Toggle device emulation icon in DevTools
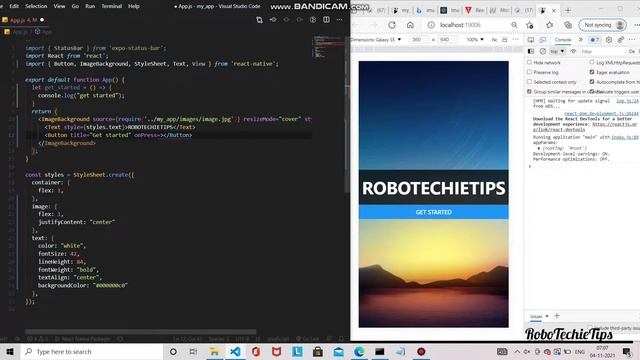Image resolution: width=640 pixels, height=360 pixels. tap(543, 40)
